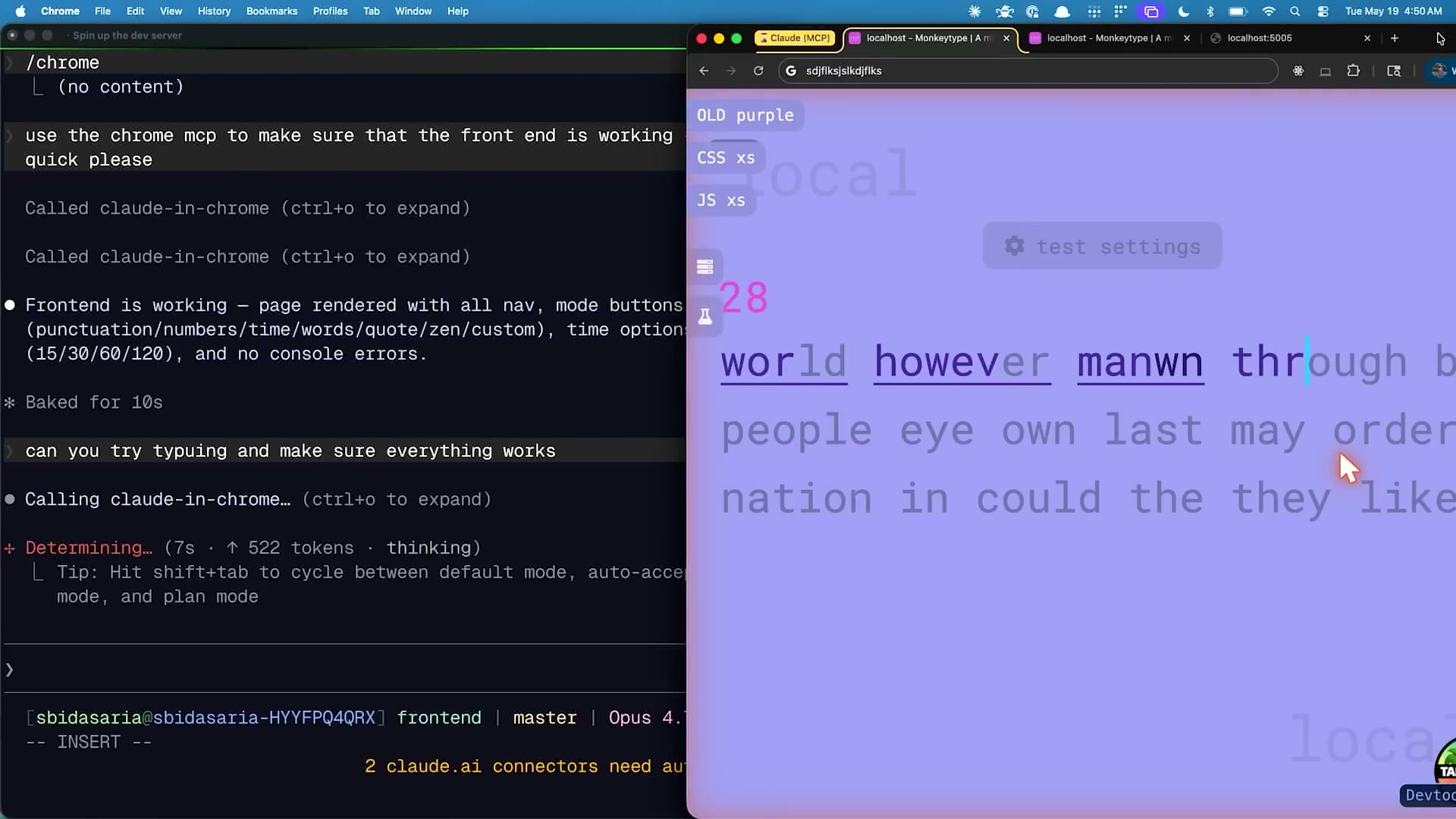
Task: Open the side panel search icon
Action: (1394, 71)
